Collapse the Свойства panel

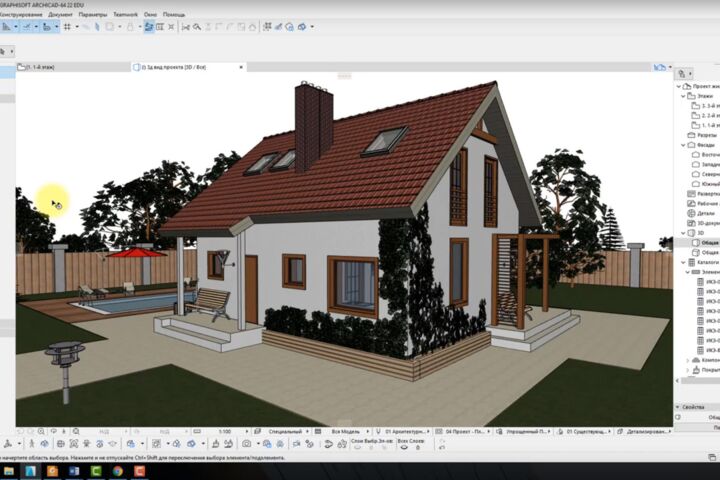coord(678,407)
